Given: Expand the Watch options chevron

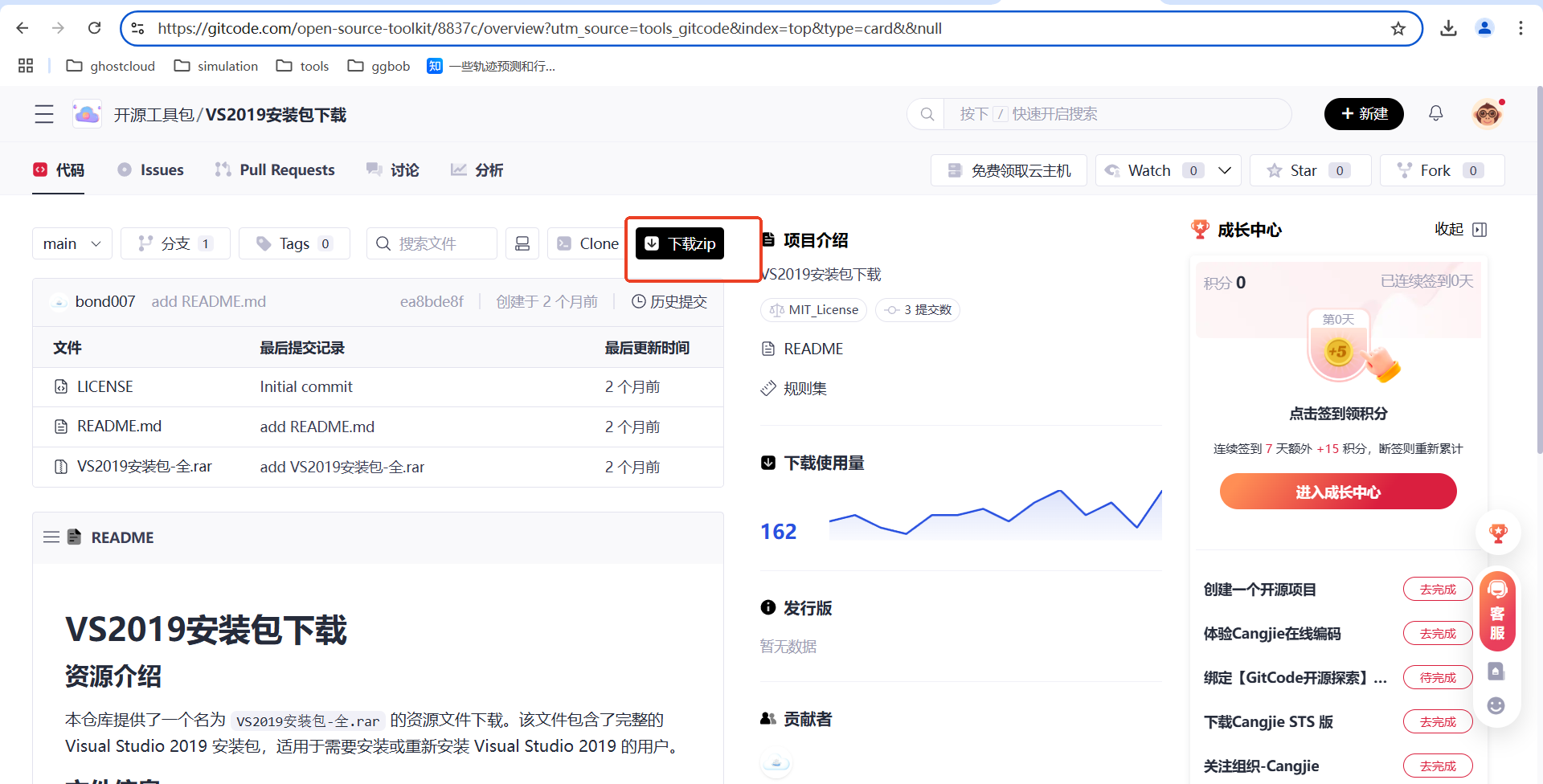Looking at the screenshot, I should 1225,170.
